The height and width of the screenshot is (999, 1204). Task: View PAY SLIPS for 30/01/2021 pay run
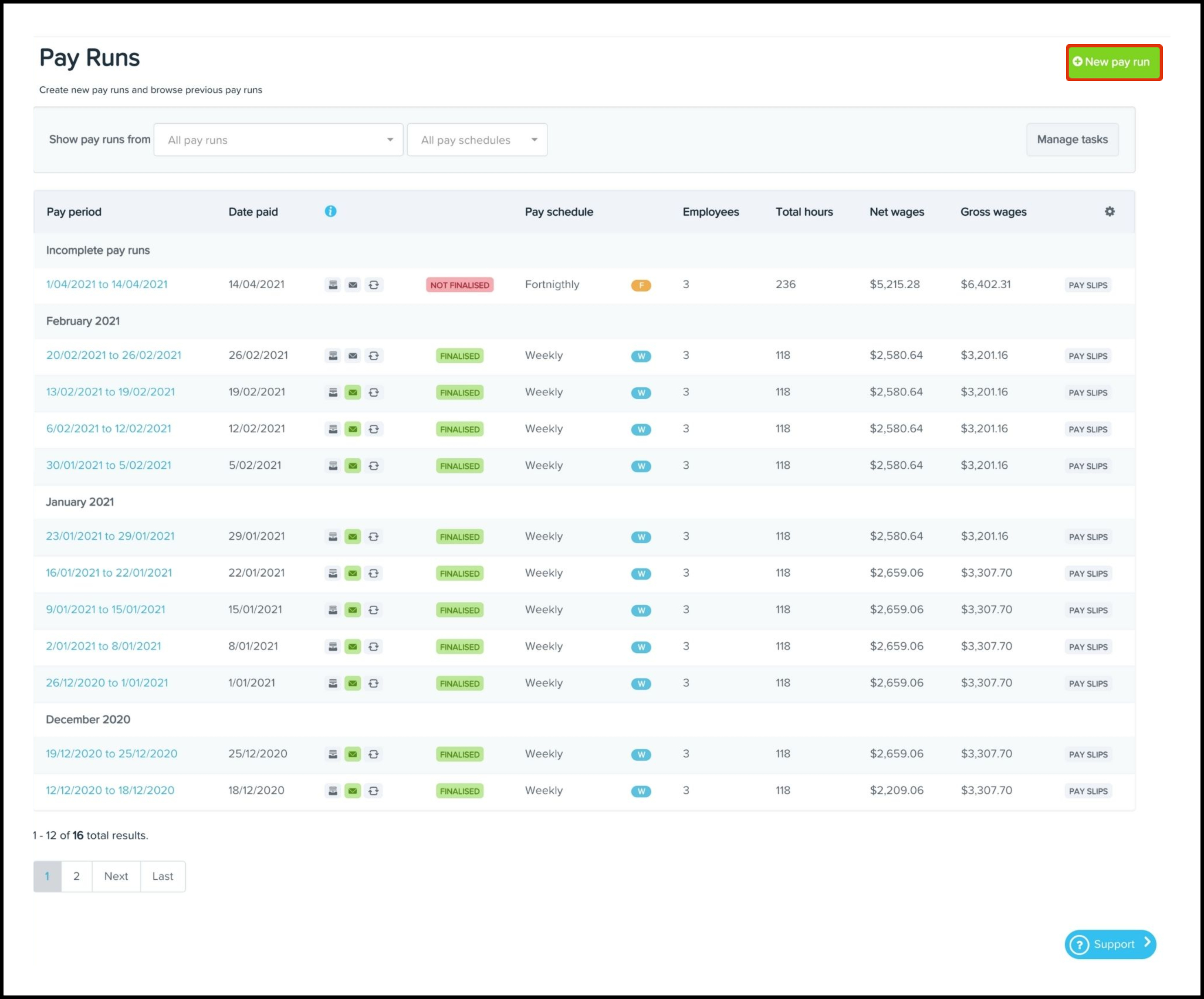click(x=1088, y=466)
